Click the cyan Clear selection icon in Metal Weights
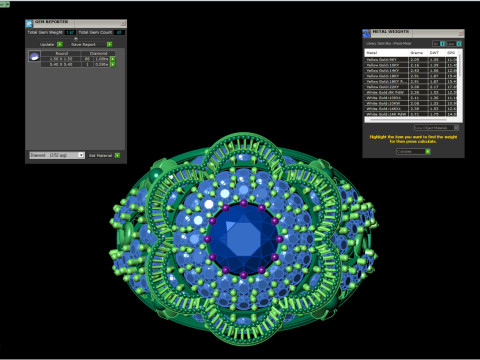Image resolution: width=480 pixels, height=360 pixels. pyautogui.click(x=459, y=44)
